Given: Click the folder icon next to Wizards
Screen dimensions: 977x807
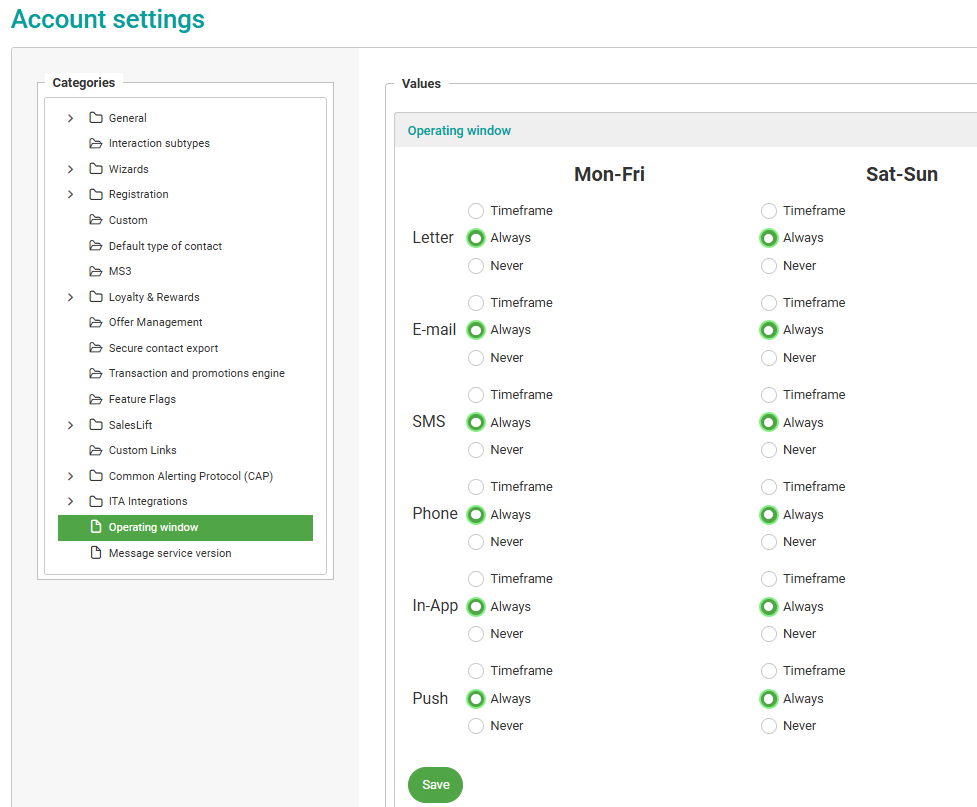Looking at the screenshot, I should [x=96, y=169].
